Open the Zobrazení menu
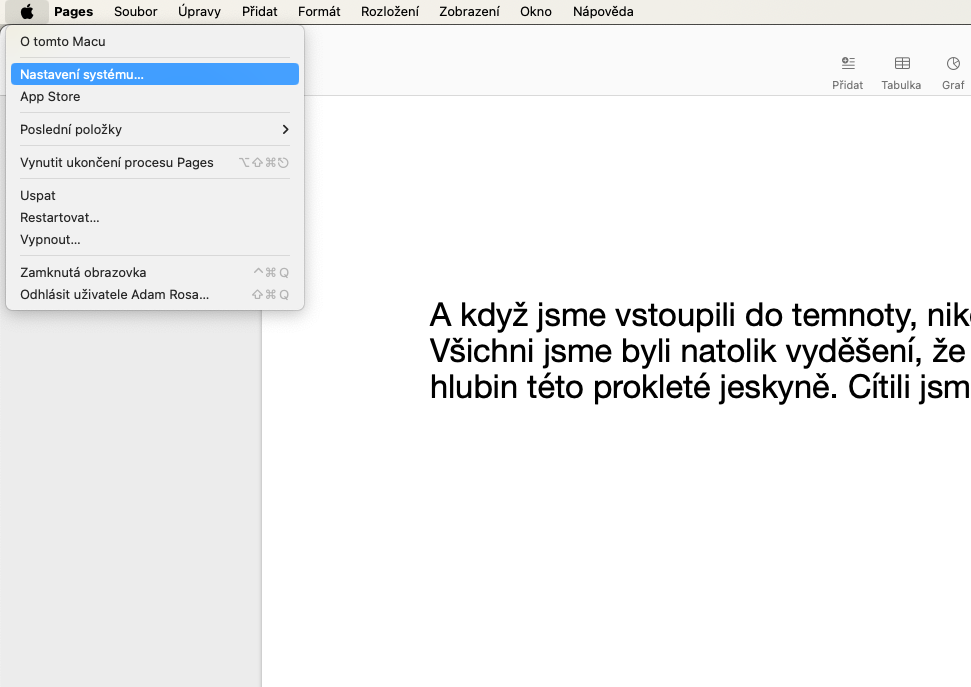The image size is (971, 687). 469,12
